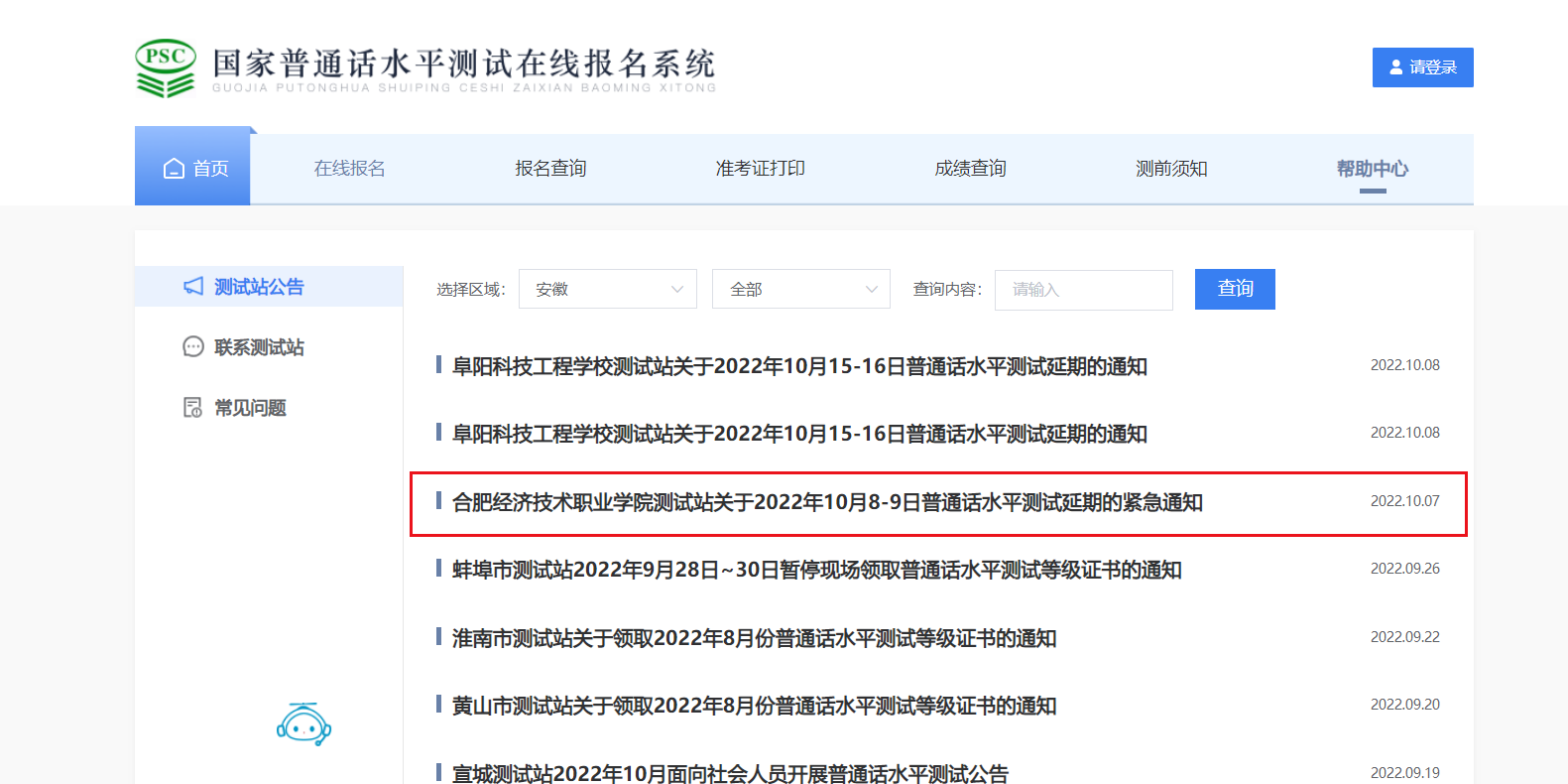
Task: Select the 帮助中心 tab
Action: tap(1372, 169)
